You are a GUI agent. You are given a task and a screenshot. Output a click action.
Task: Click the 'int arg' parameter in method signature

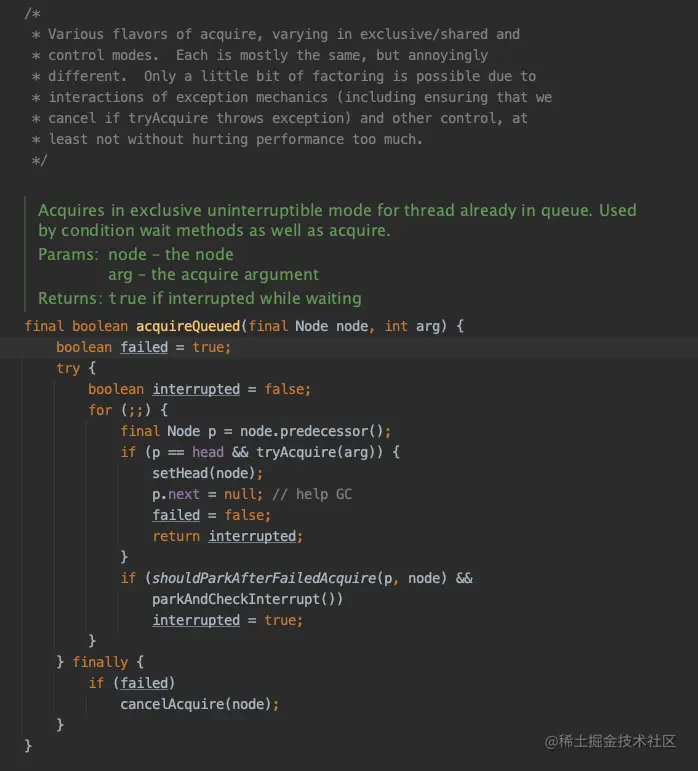(409, 326)
